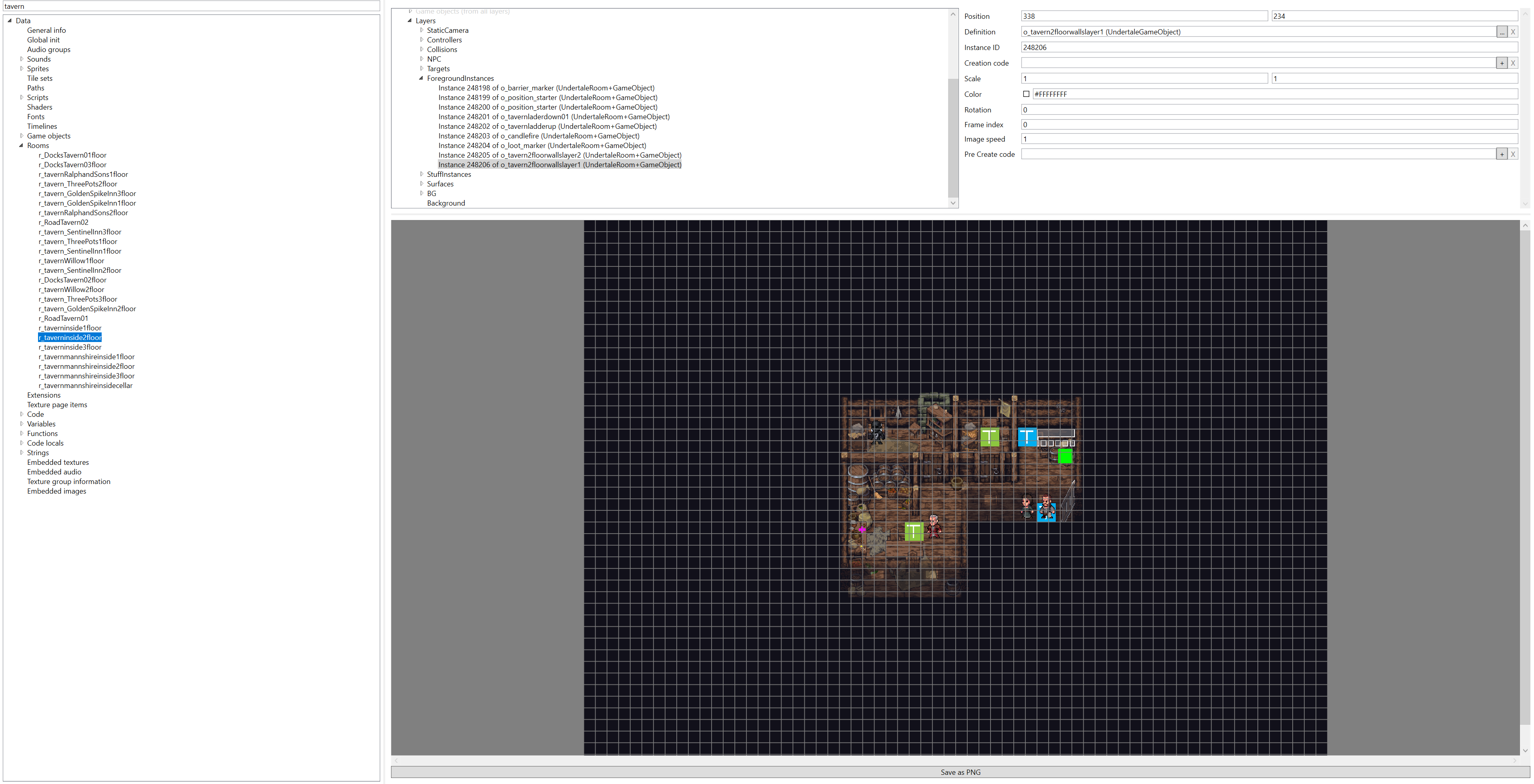
Task: Select the magenta cross marker in room
Action: point(862,529)
